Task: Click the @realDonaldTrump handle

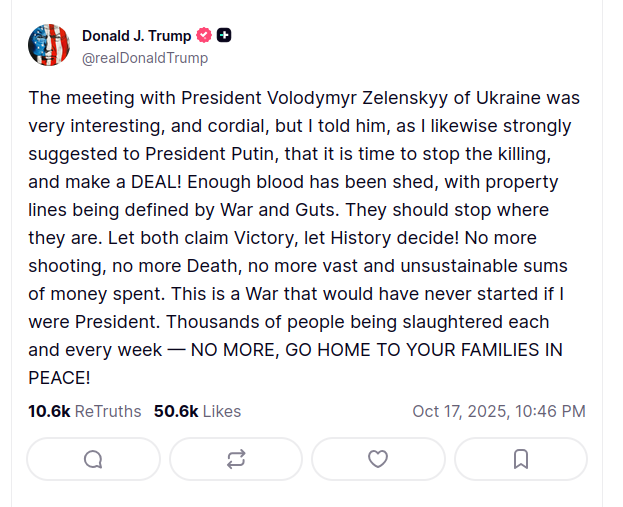Action: tap(145, 58)
